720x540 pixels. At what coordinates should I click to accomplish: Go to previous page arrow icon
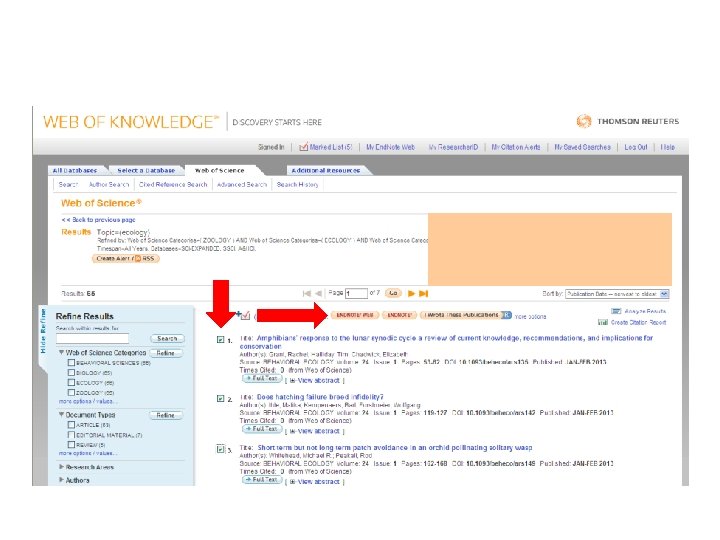pos(318,293)
